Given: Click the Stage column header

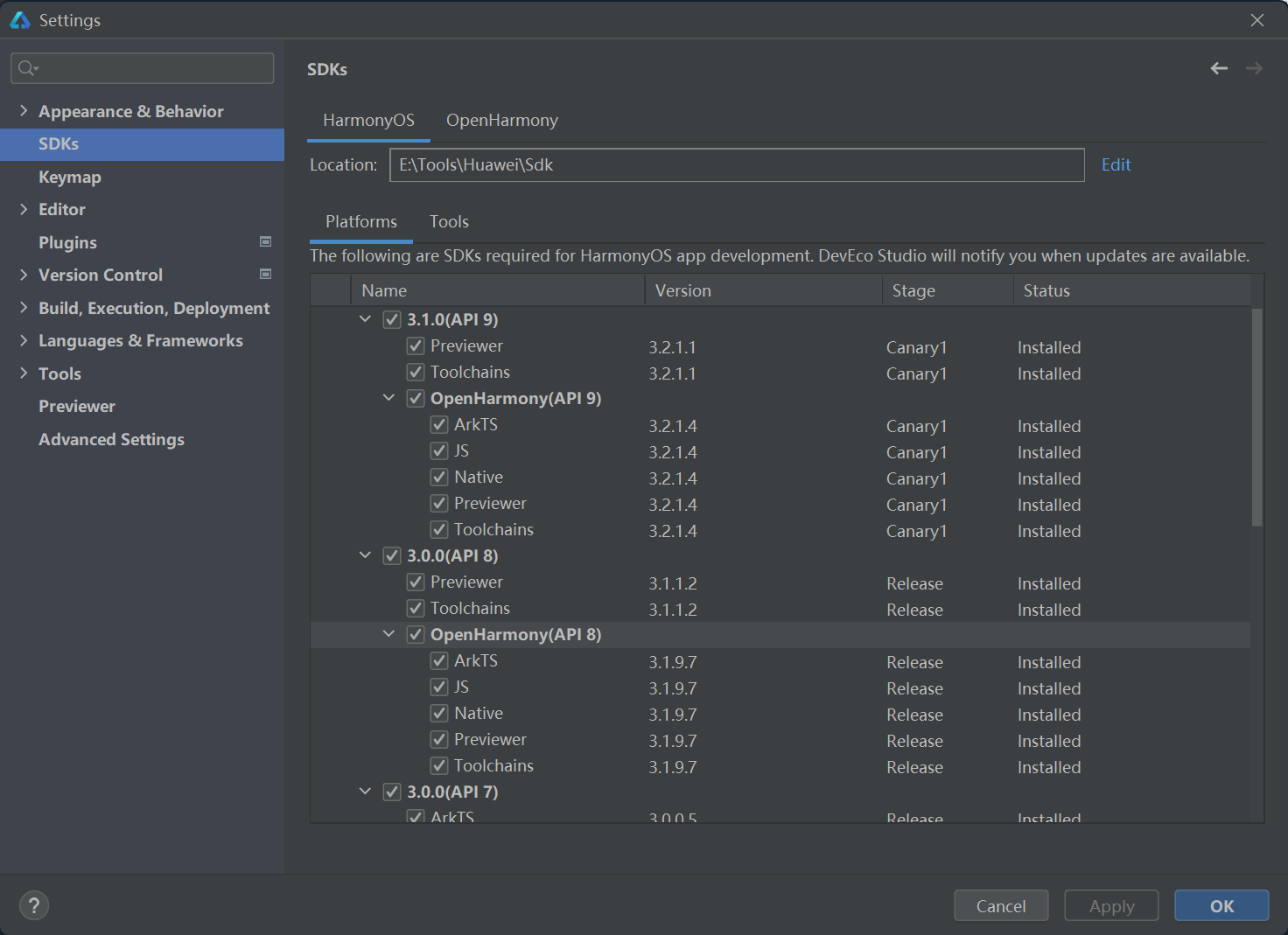Looking at the screenshot, I should tap(948, 290).
